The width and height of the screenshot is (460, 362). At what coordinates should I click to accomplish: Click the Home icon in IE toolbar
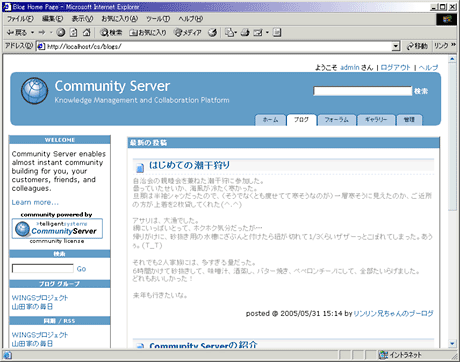(87, 32)
